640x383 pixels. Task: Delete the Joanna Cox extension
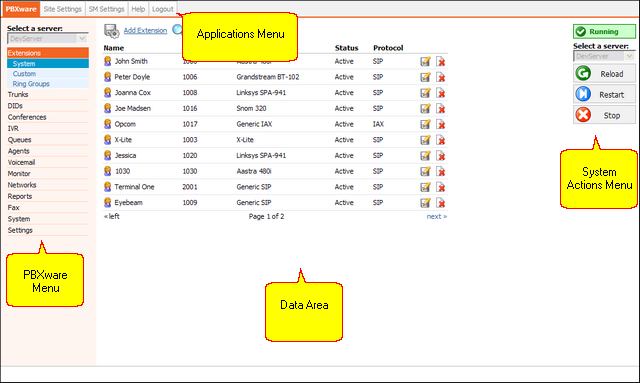tap(440, 93)
